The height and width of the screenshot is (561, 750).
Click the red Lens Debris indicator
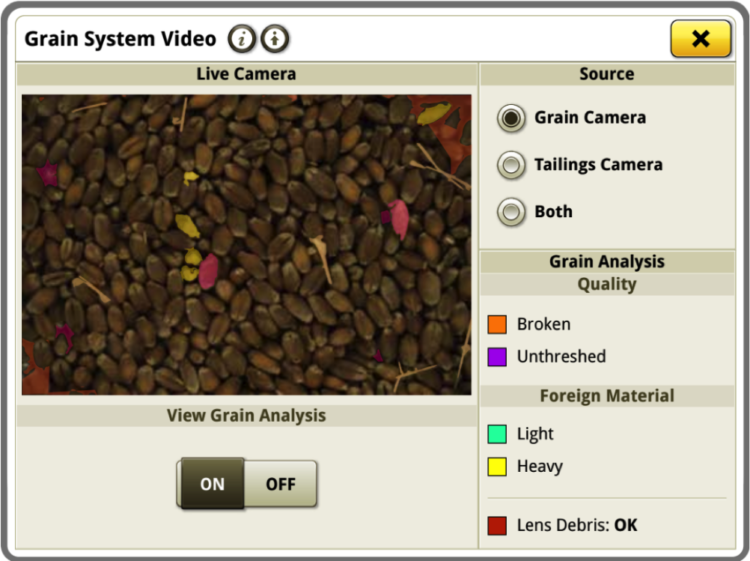(x=497, y=525)
